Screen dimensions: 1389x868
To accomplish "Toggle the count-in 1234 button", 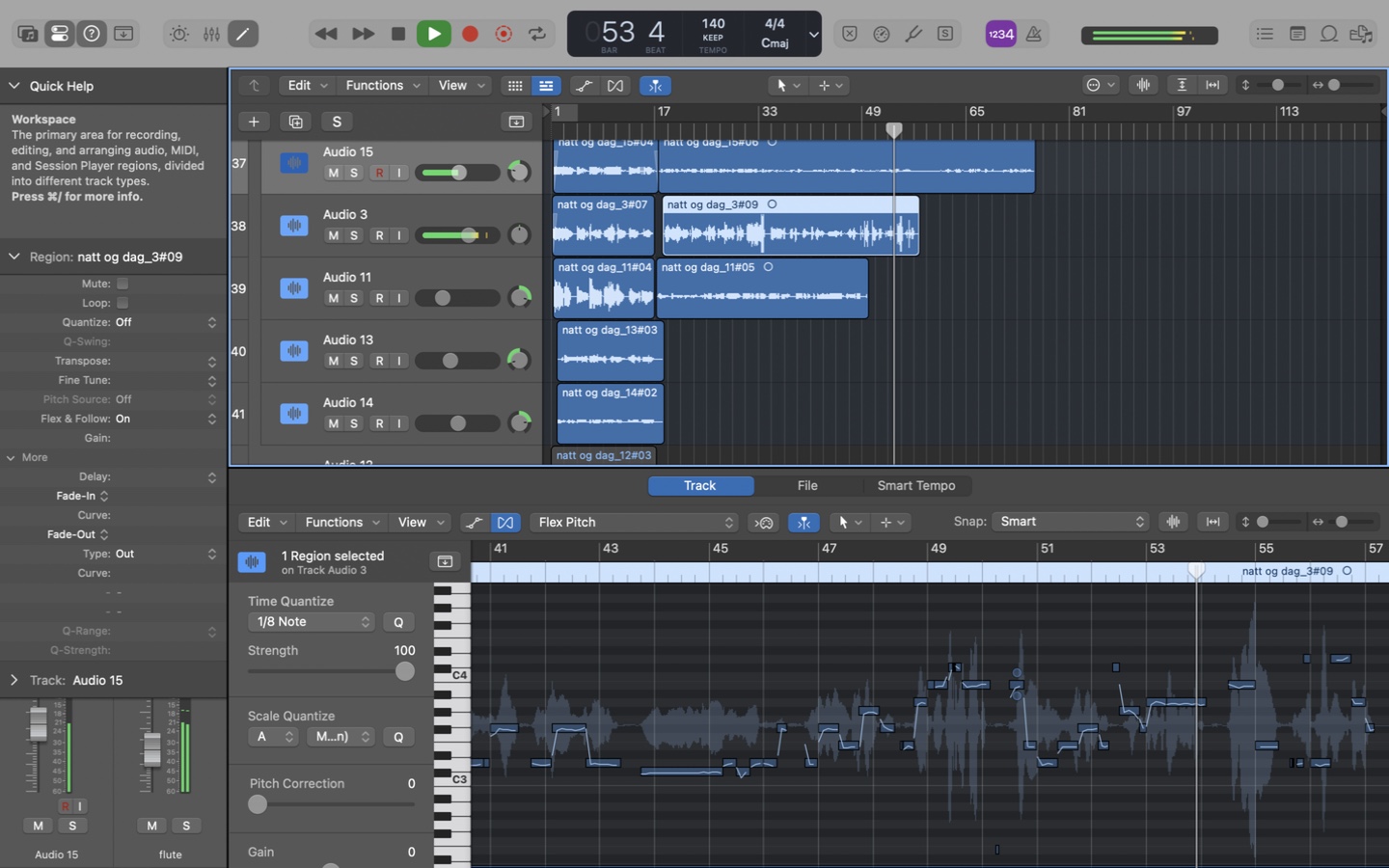I will (x=1000, y=34).
